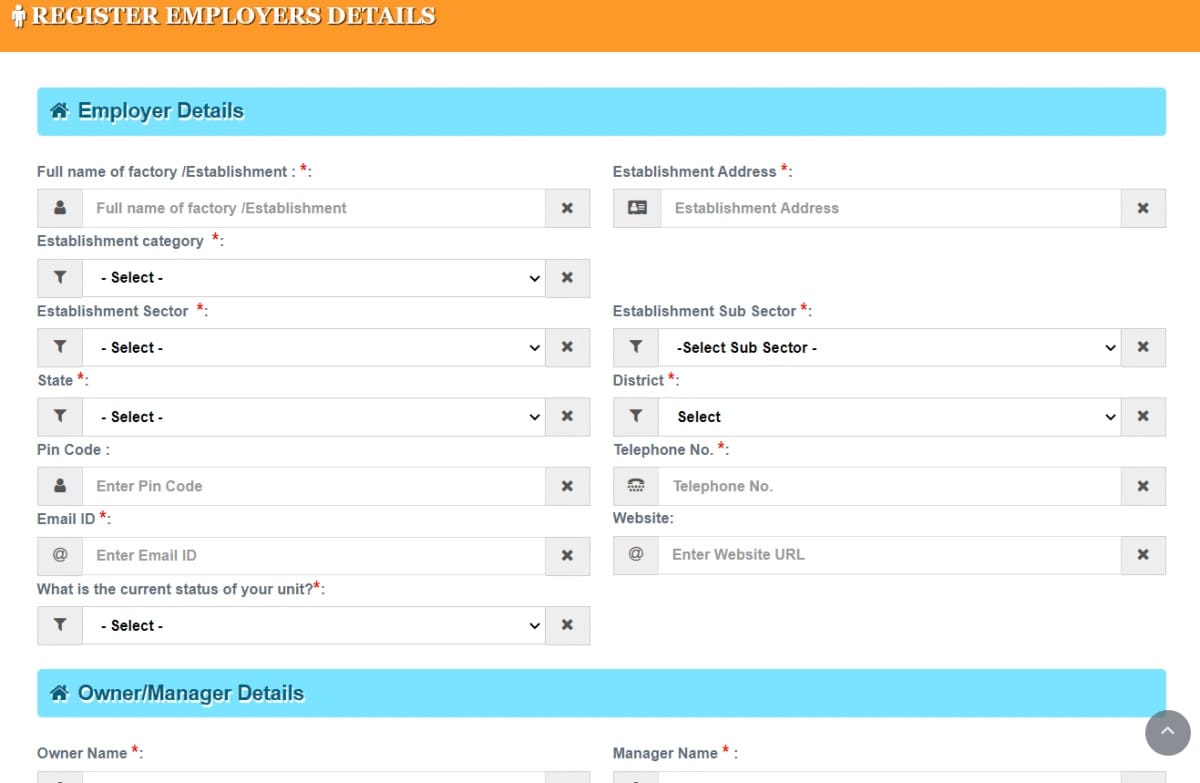Screen dimensions: 1200x783
Task: Click into the Establishment Address field
Action: pyautogui.click(x=889, y=208)
